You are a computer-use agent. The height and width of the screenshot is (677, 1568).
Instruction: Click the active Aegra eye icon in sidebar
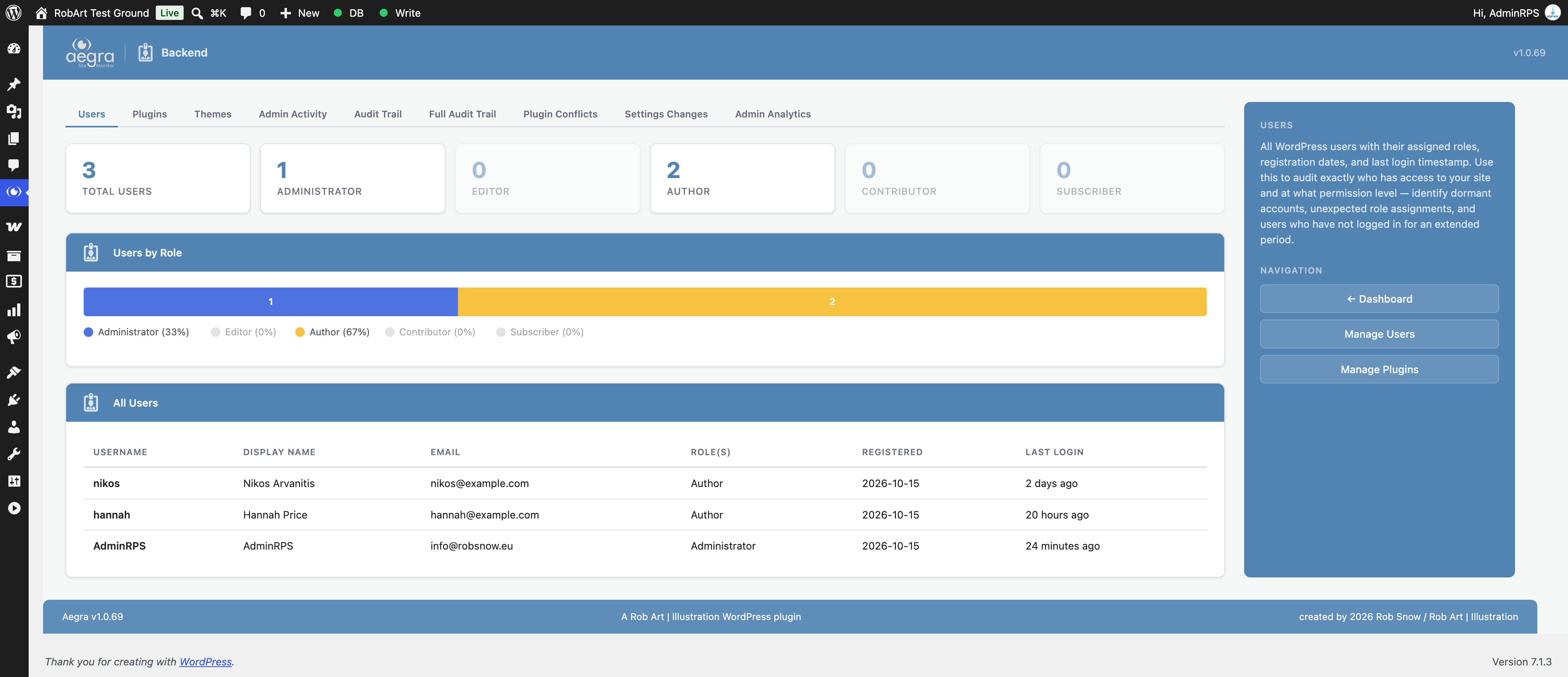14,192
